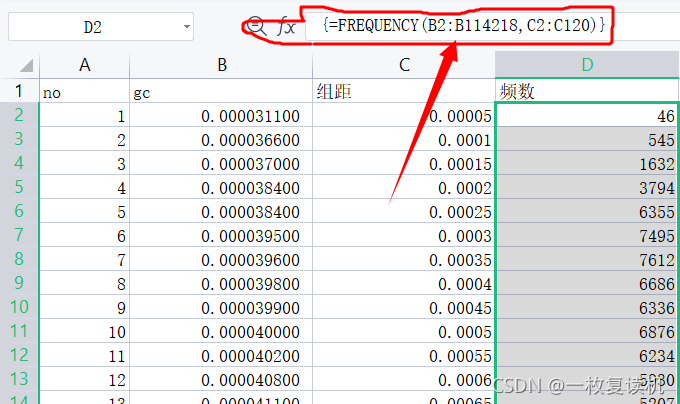Click the frequency cell 1632
The image size is (680, 404).
pyautogui.click(x=587, y=163)
